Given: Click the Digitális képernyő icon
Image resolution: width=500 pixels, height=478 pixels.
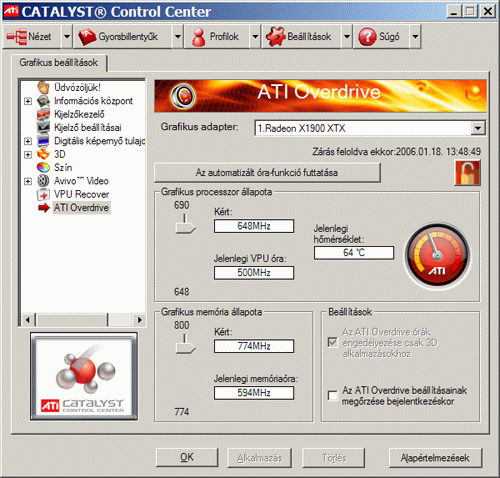Looking at the screenshot, I should tap(43, 141).
